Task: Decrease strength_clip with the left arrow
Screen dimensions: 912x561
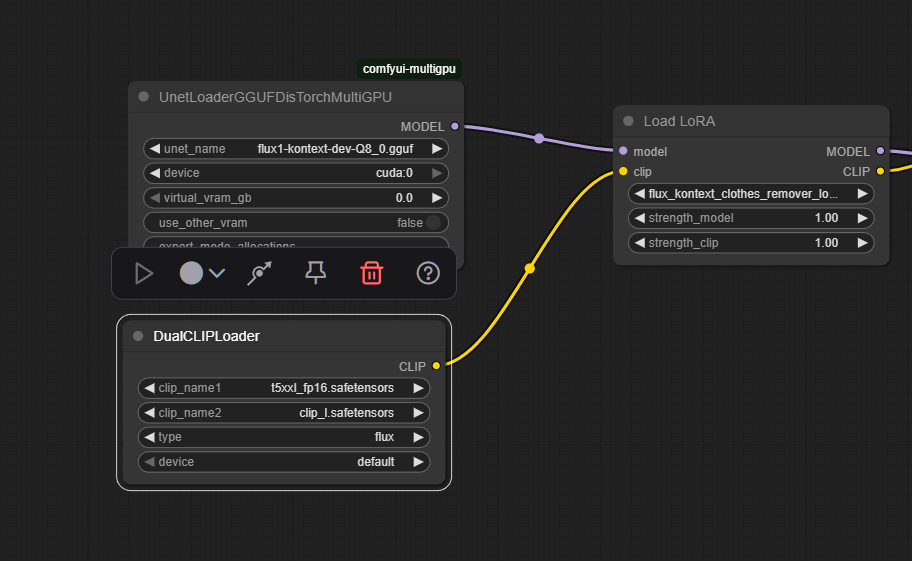Action: point(640,243)
